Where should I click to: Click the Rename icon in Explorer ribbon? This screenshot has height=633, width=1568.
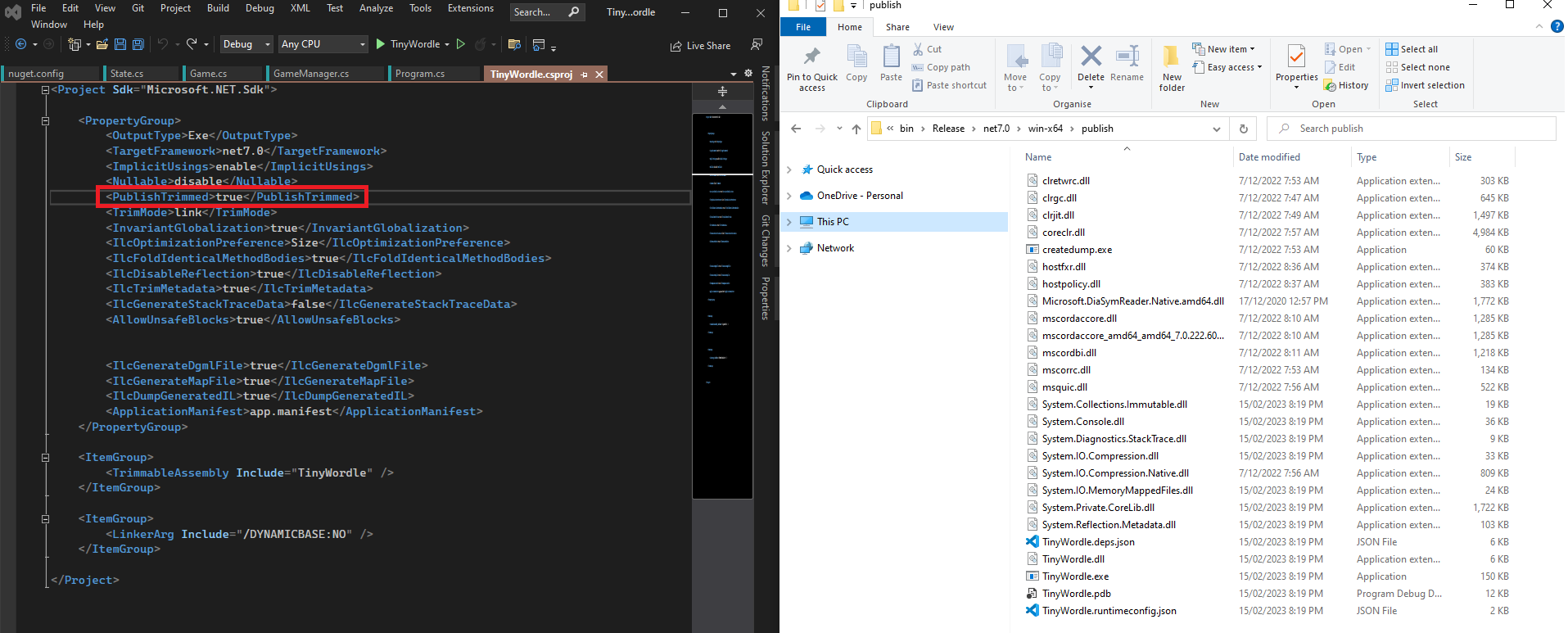click(x=1127, y=63)
